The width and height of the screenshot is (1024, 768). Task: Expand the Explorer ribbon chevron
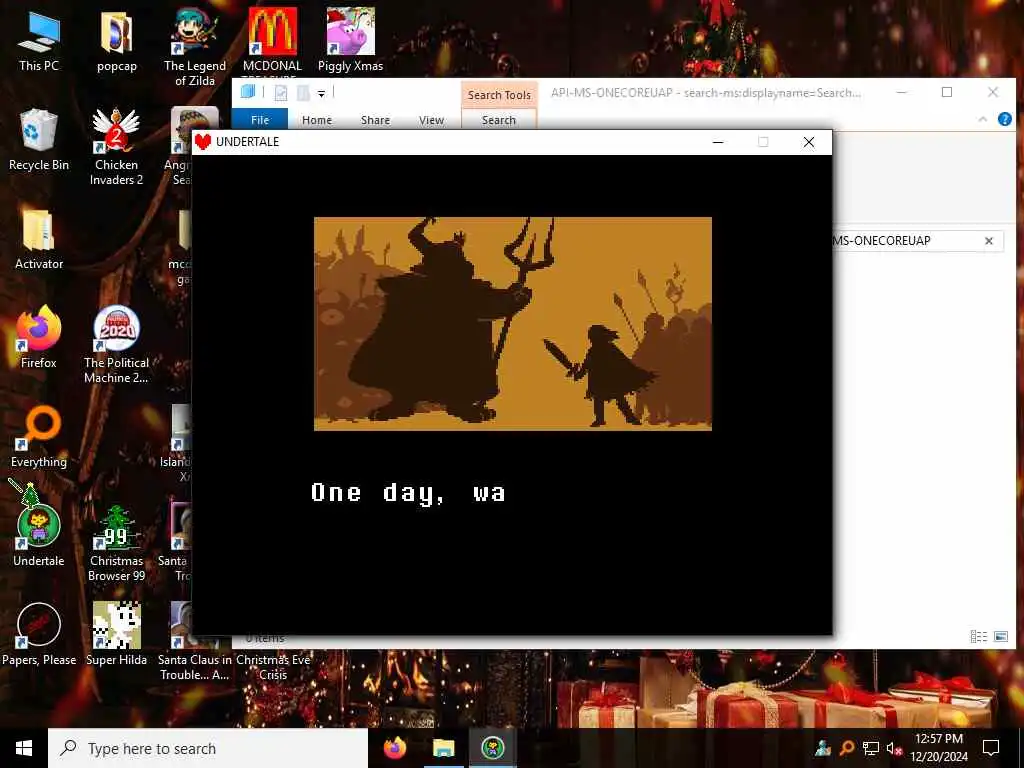point(982,119)
